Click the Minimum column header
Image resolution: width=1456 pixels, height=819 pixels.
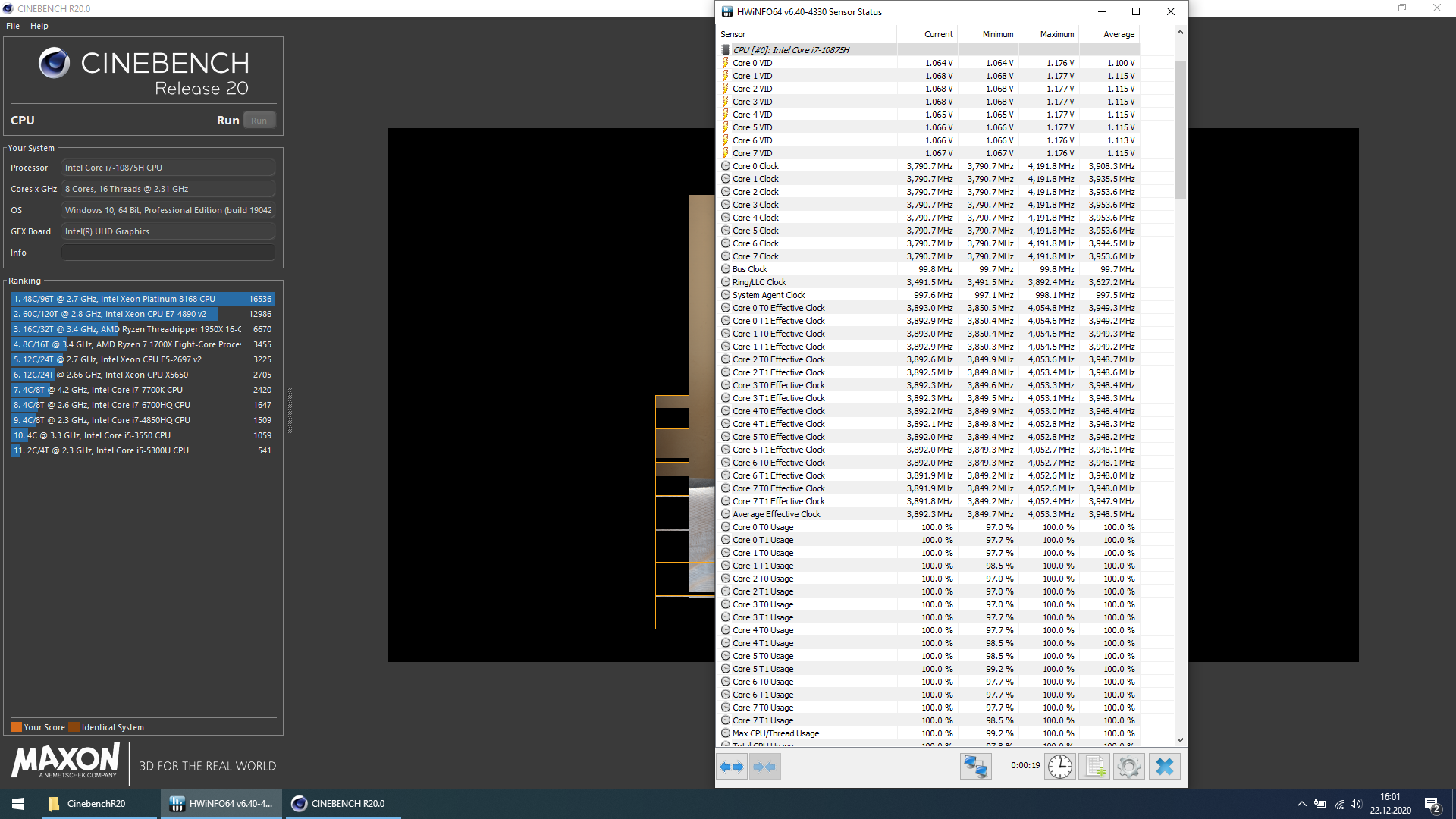coord(987,34)
